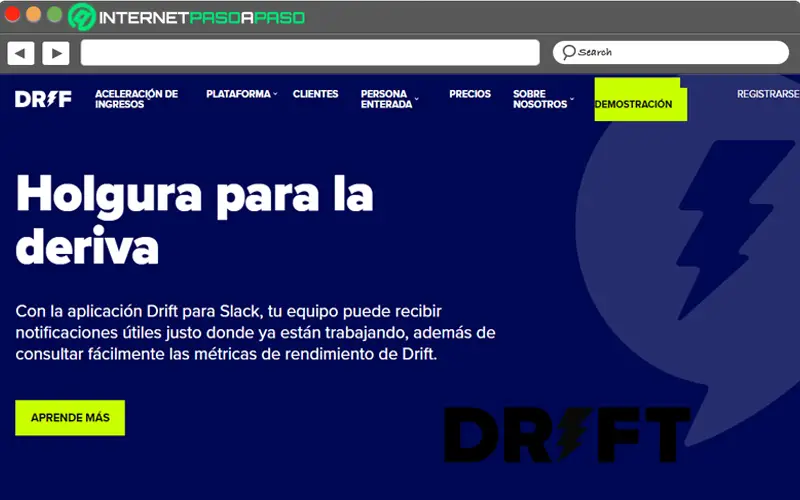
Task: Open the Persona Enterada menu
Action: [x=386, y=99]
